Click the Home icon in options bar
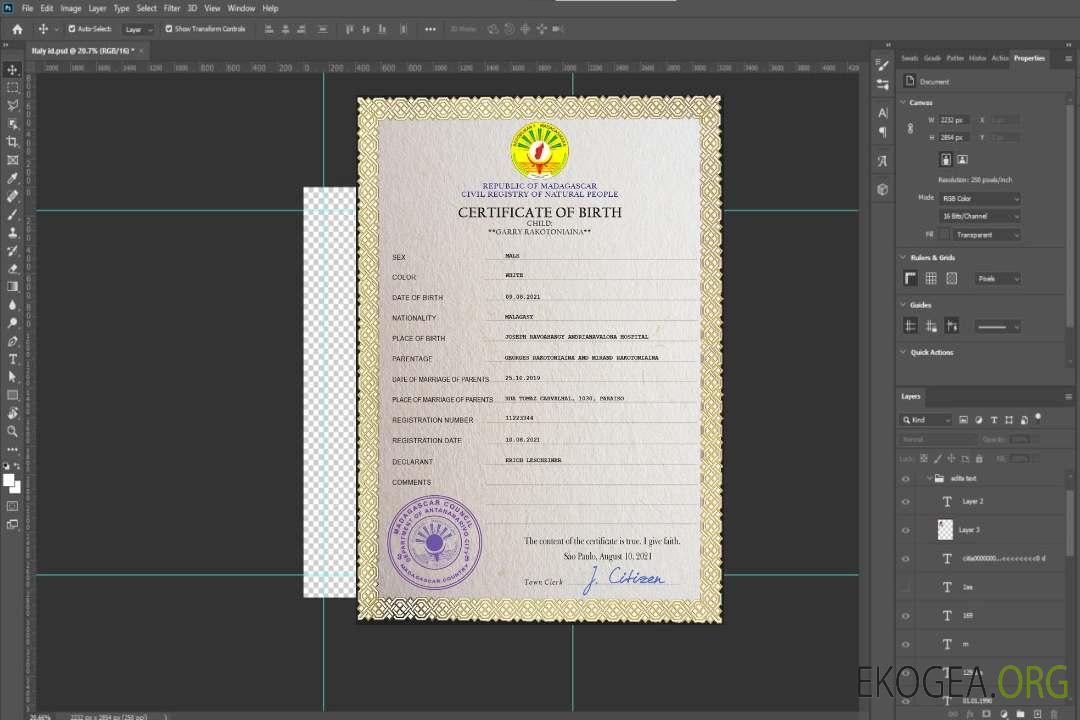Viewport: 1080px width, 720px height. (x=17, y=29)
